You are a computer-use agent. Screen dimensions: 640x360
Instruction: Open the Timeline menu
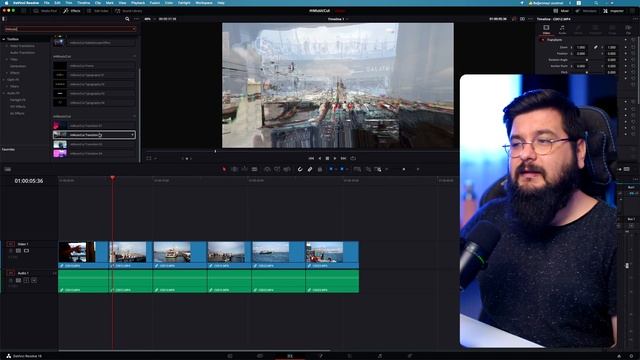point(84,3)
